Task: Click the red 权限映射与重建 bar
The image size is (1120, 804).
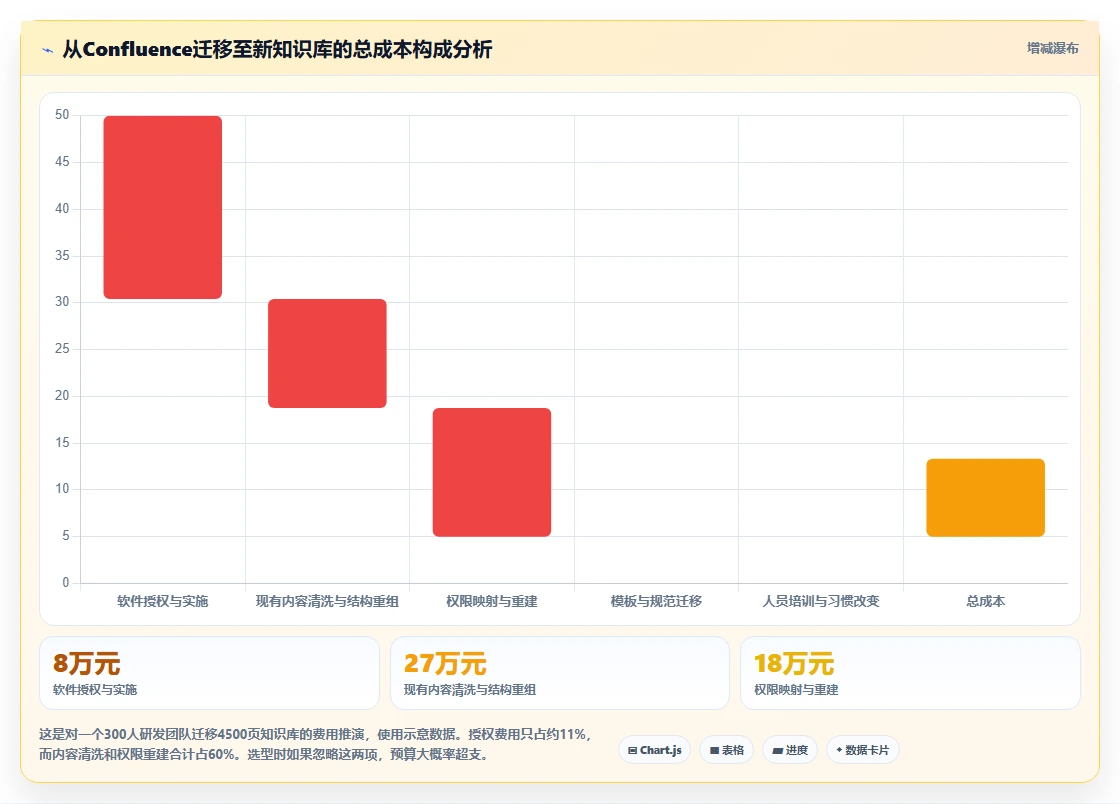Action: point(492,472)
